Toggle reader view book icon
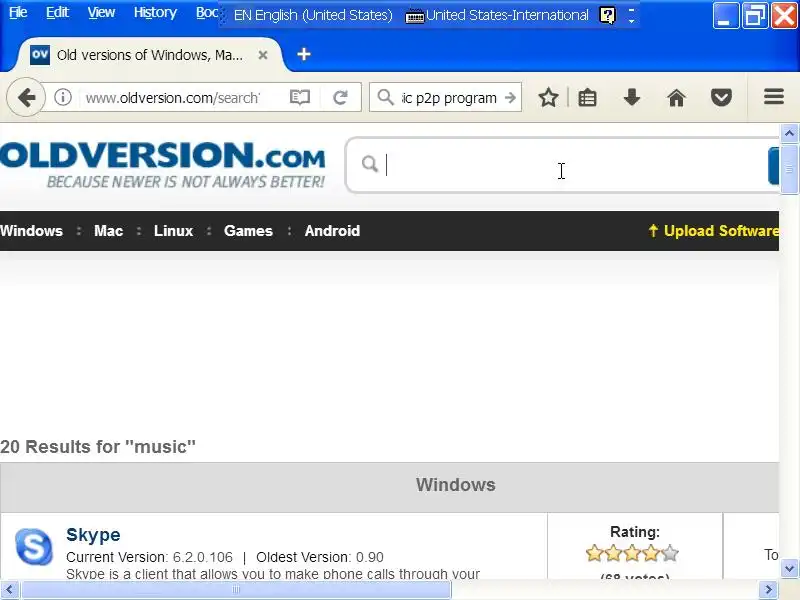Screen dimensions: 800x600 click(x=299, y=97)
